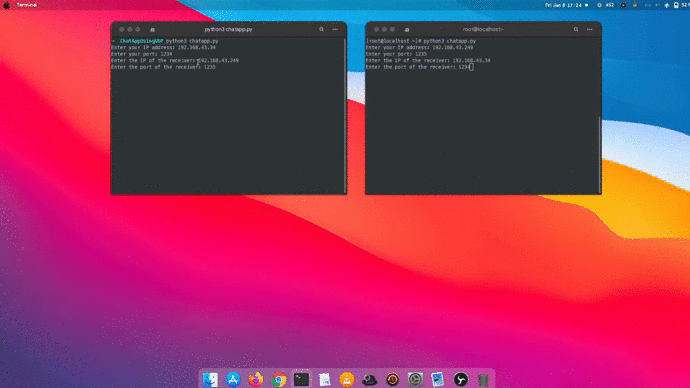Click receiver IP 192.168.43.34 line in right terminal

428,61
